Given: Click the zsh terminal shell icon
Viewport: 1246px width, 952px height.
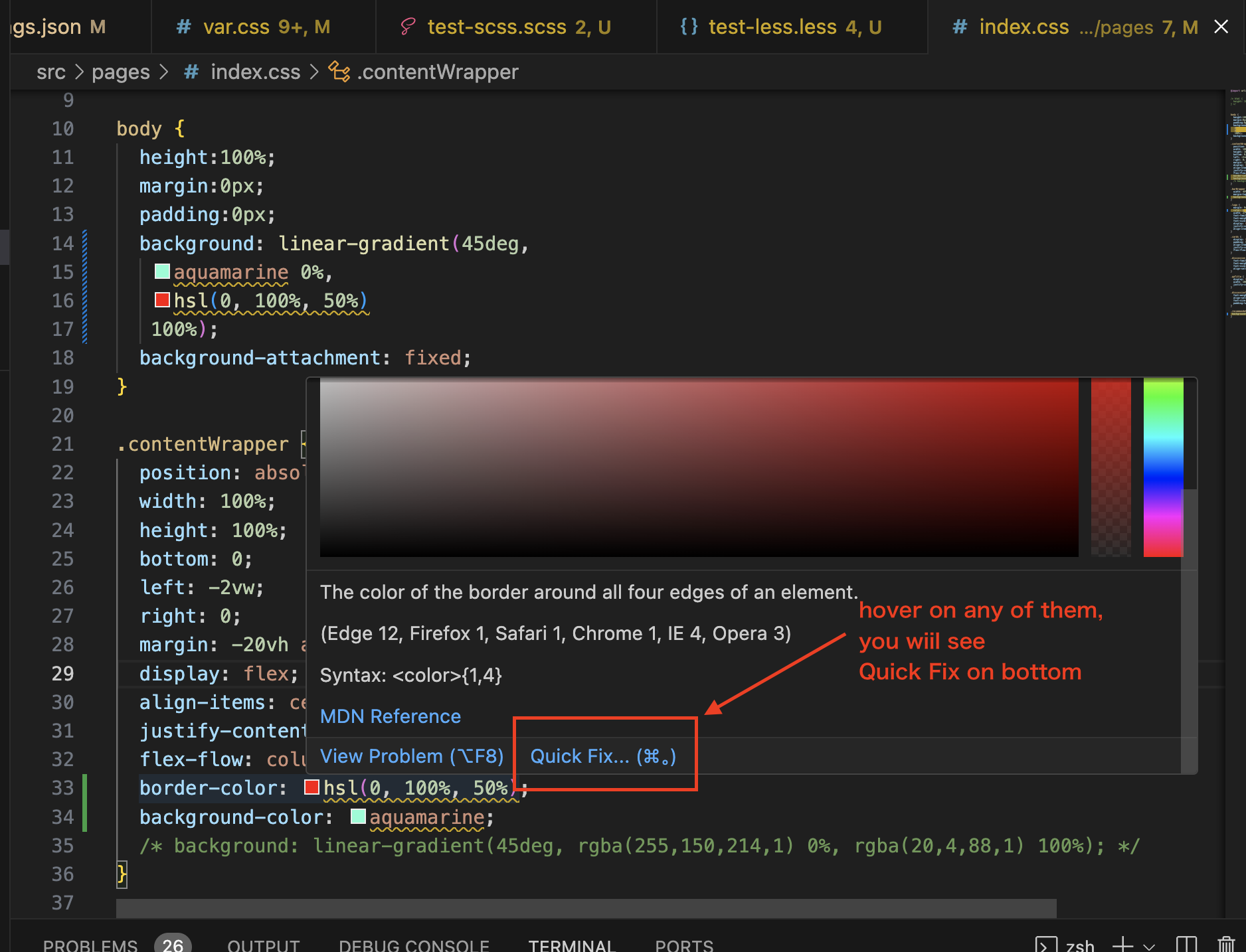Looking at the screenshot, I should 1046,944.
